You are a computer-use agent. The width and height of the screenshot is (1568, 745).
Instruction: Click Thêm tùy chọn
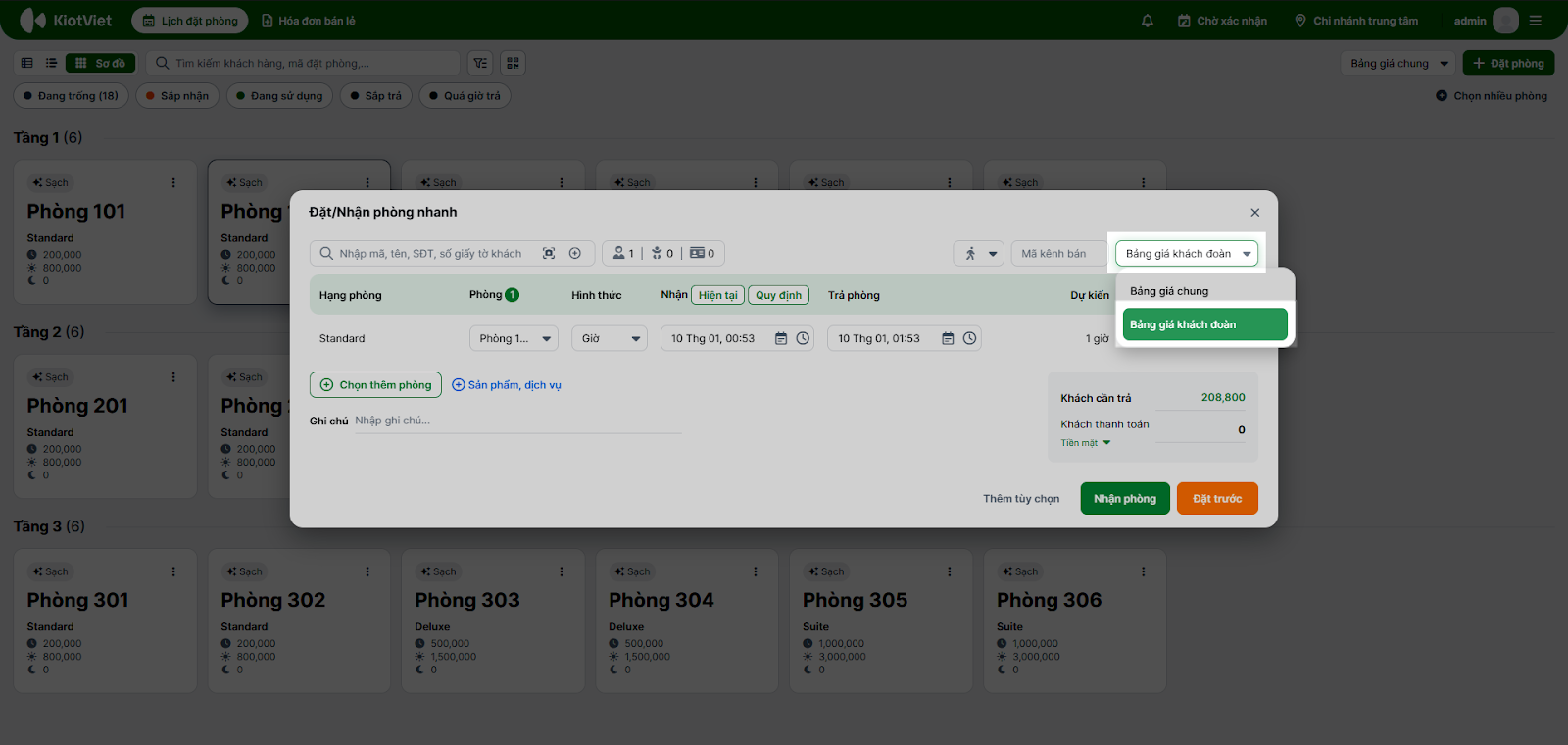click(1021, 499)
